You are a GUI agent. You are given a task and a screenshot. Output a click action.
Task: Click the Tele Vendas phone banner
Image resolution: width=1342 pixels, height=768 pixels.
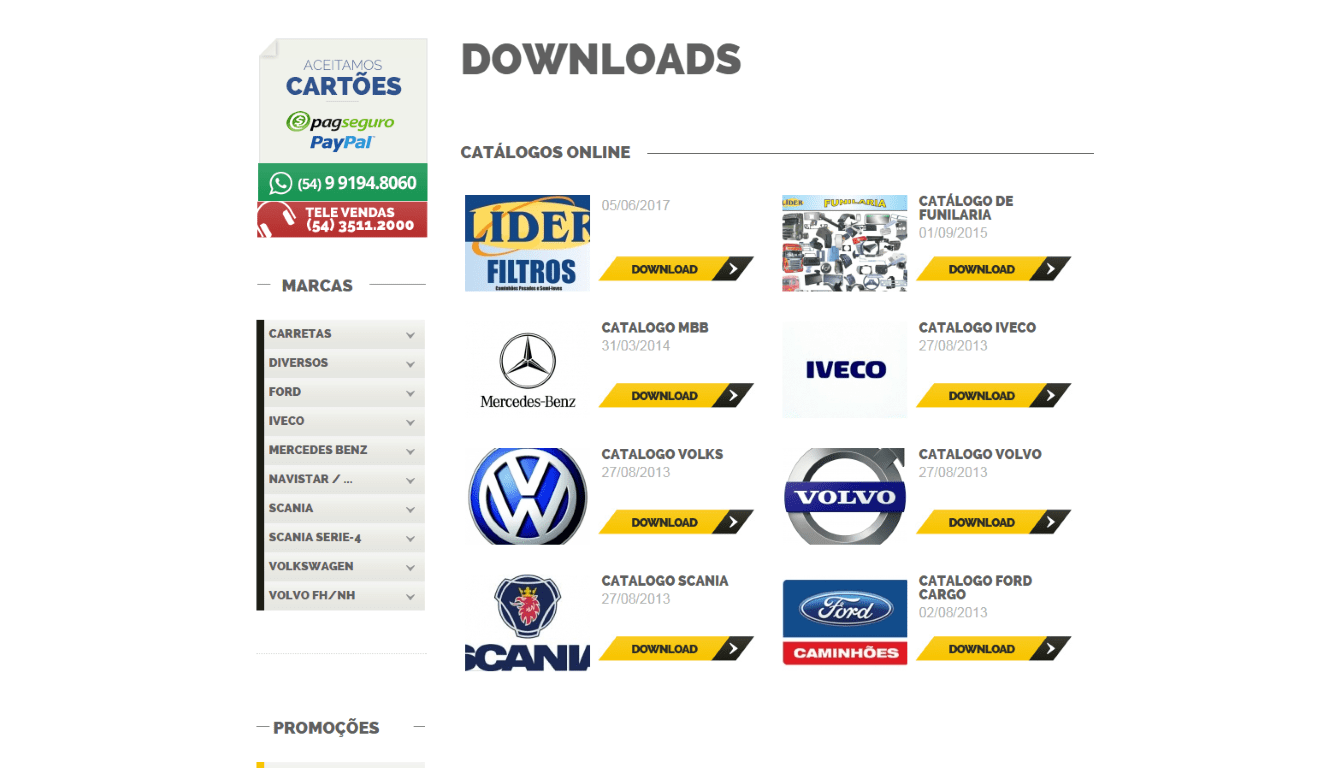click(342, 219)
